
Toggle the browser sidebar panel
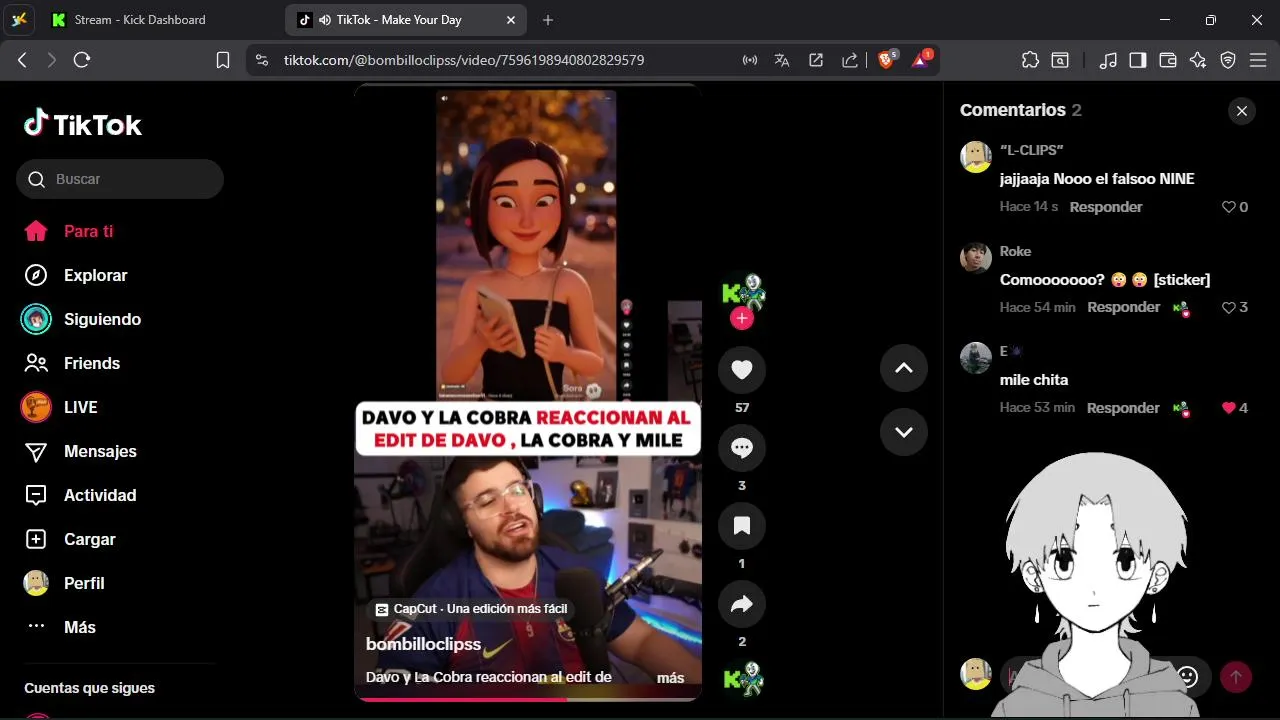1138,60
